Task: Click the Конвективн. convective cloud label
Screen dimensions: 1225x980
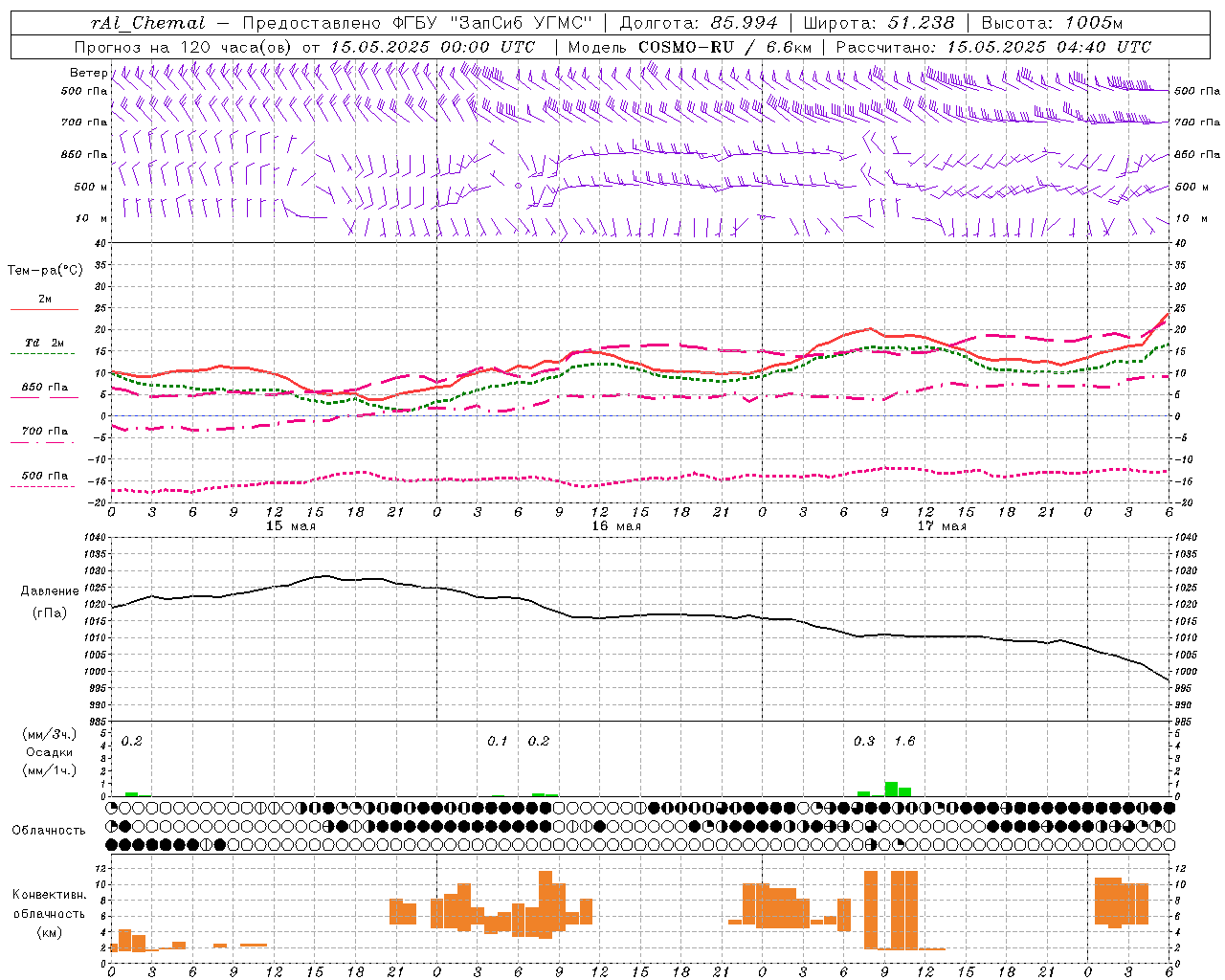Action: pyautogui.click(x=50, y=895)
